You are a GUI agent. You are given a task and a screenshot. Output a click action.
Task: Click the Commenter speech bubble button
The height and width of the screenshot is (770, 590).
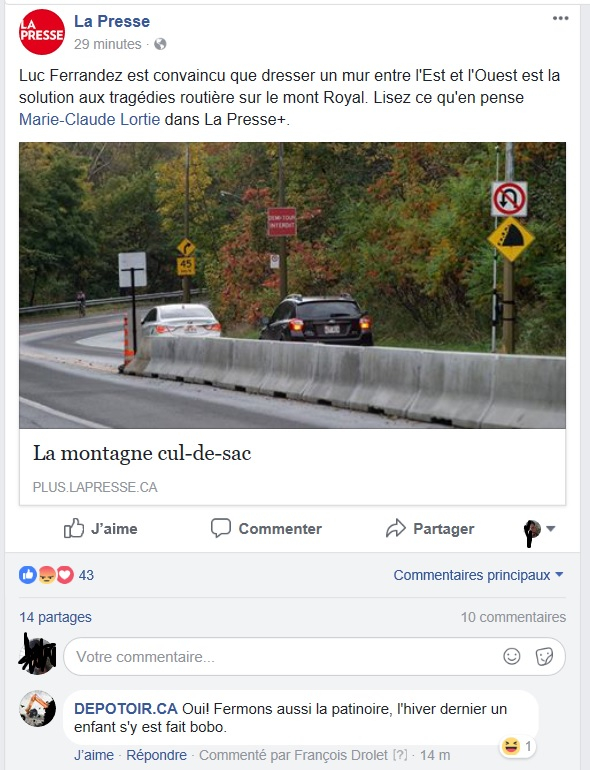click(x=266, y=528)
